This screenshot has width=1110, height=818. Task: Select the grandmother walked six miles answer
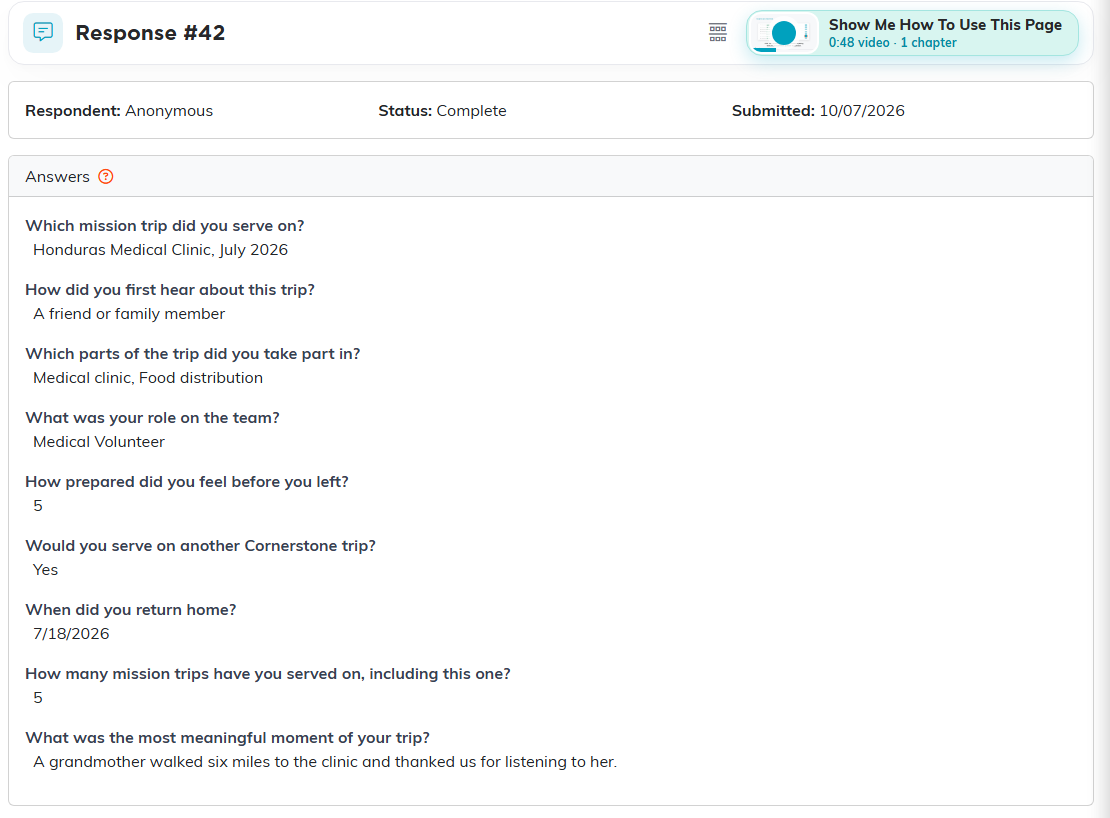tap(325, 762)
